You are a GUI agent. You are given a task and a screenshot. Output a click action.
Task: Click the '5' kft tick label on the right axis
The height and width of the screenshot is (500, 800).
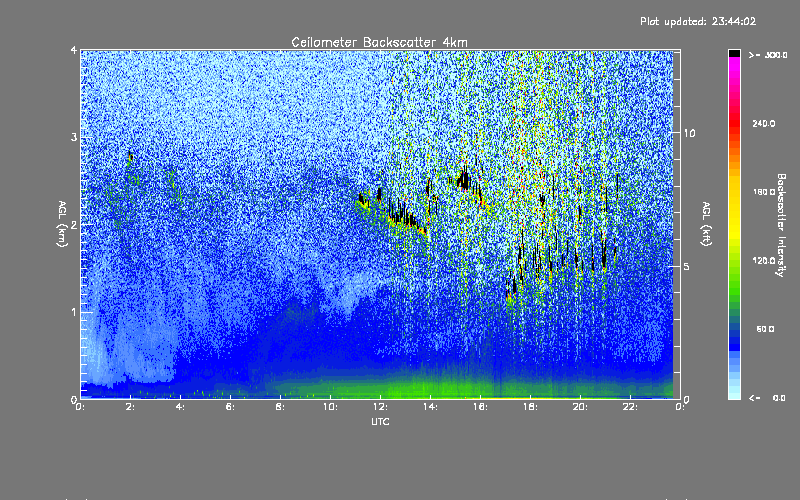pos(686,266)
